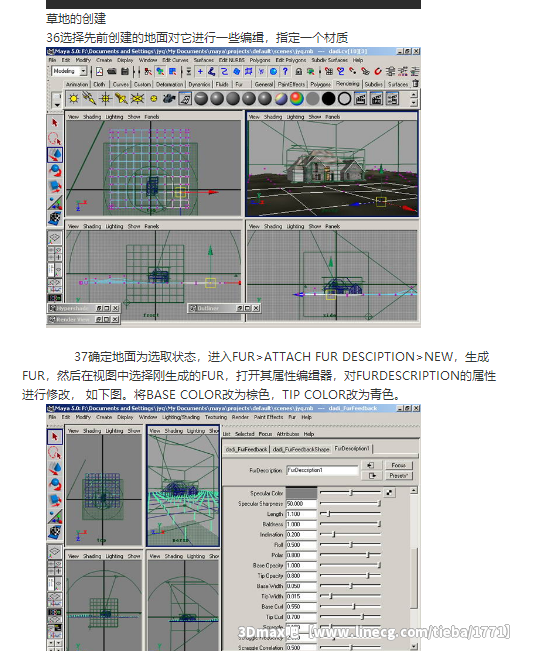Click the Save Scene disk icon
The width and height of the screenshot is (550, 651).
(x=125, y=71)
